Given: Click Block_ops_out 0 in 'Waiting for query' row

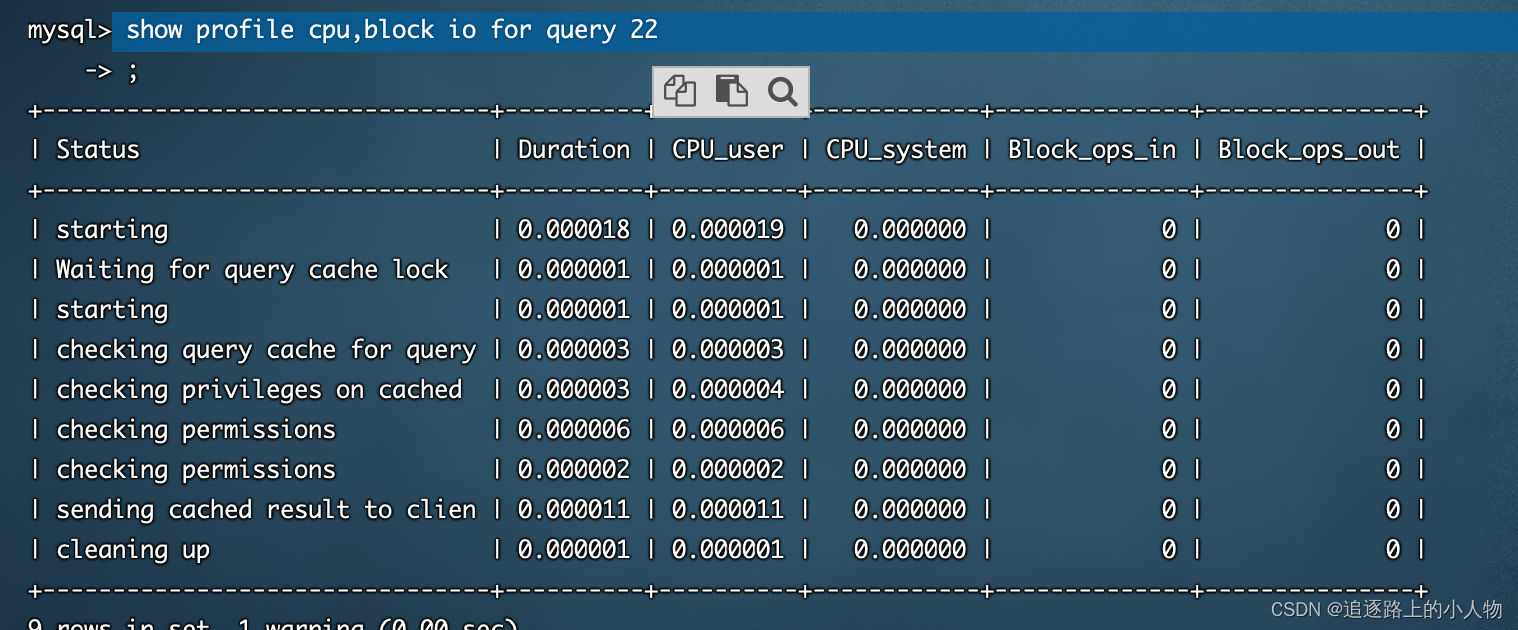Looking at the screenshot, I should [1393, 269].
